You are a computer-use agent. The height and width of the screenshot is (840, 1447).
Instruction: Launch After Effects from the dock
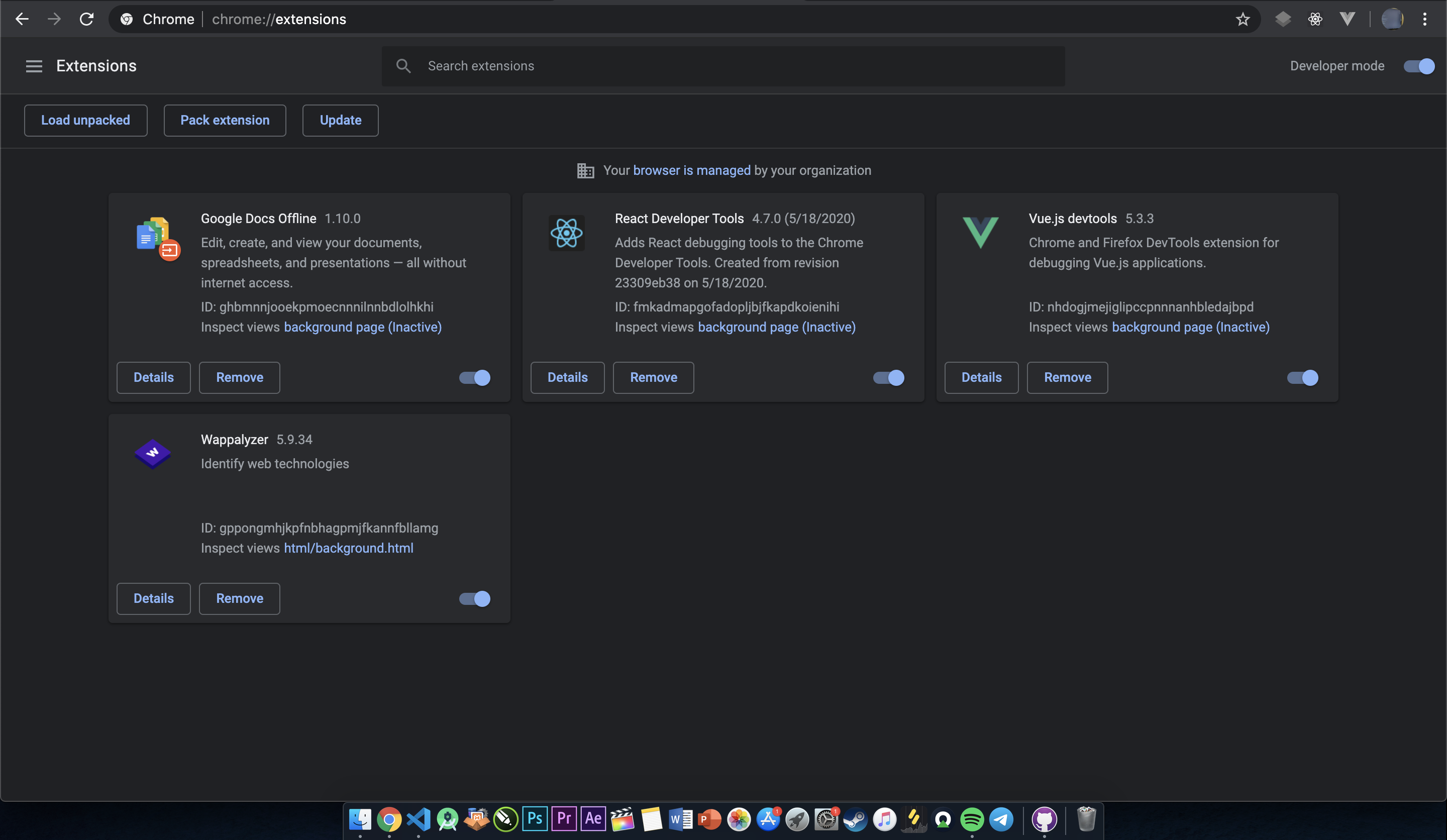pos(593,818)
